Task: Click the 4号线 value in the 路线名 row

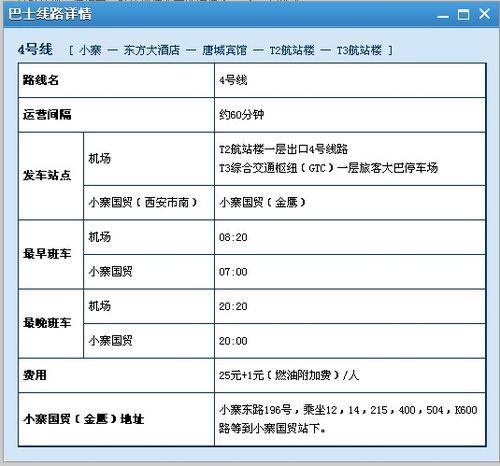Action: point(233,80)
